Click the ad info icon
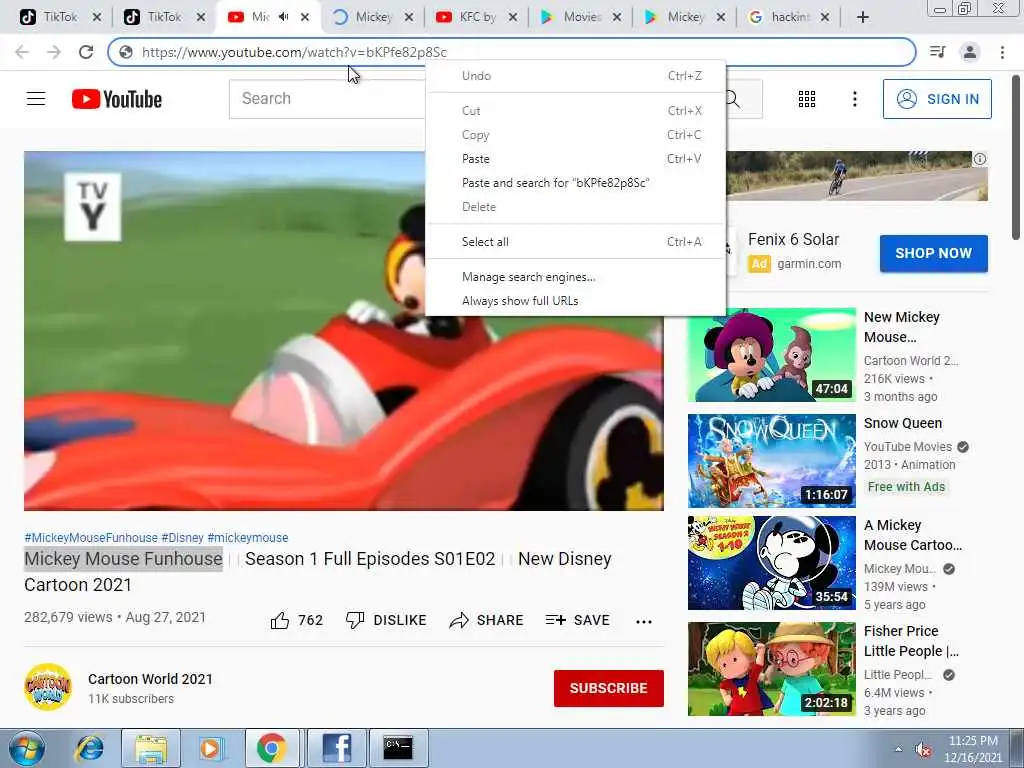 coord(980,159)
